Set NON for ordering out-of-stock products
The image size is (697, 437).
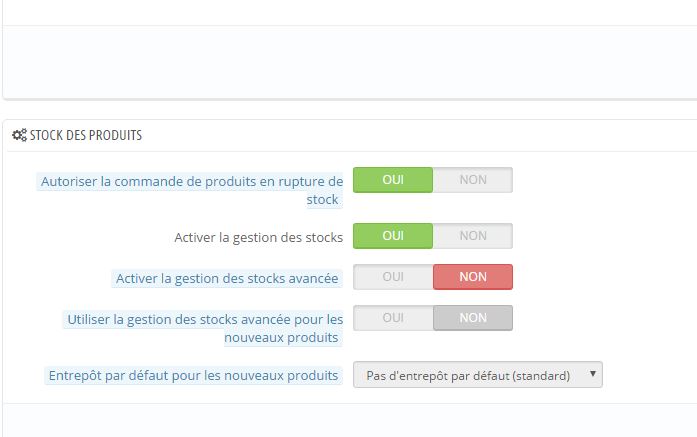click(473, 180)
